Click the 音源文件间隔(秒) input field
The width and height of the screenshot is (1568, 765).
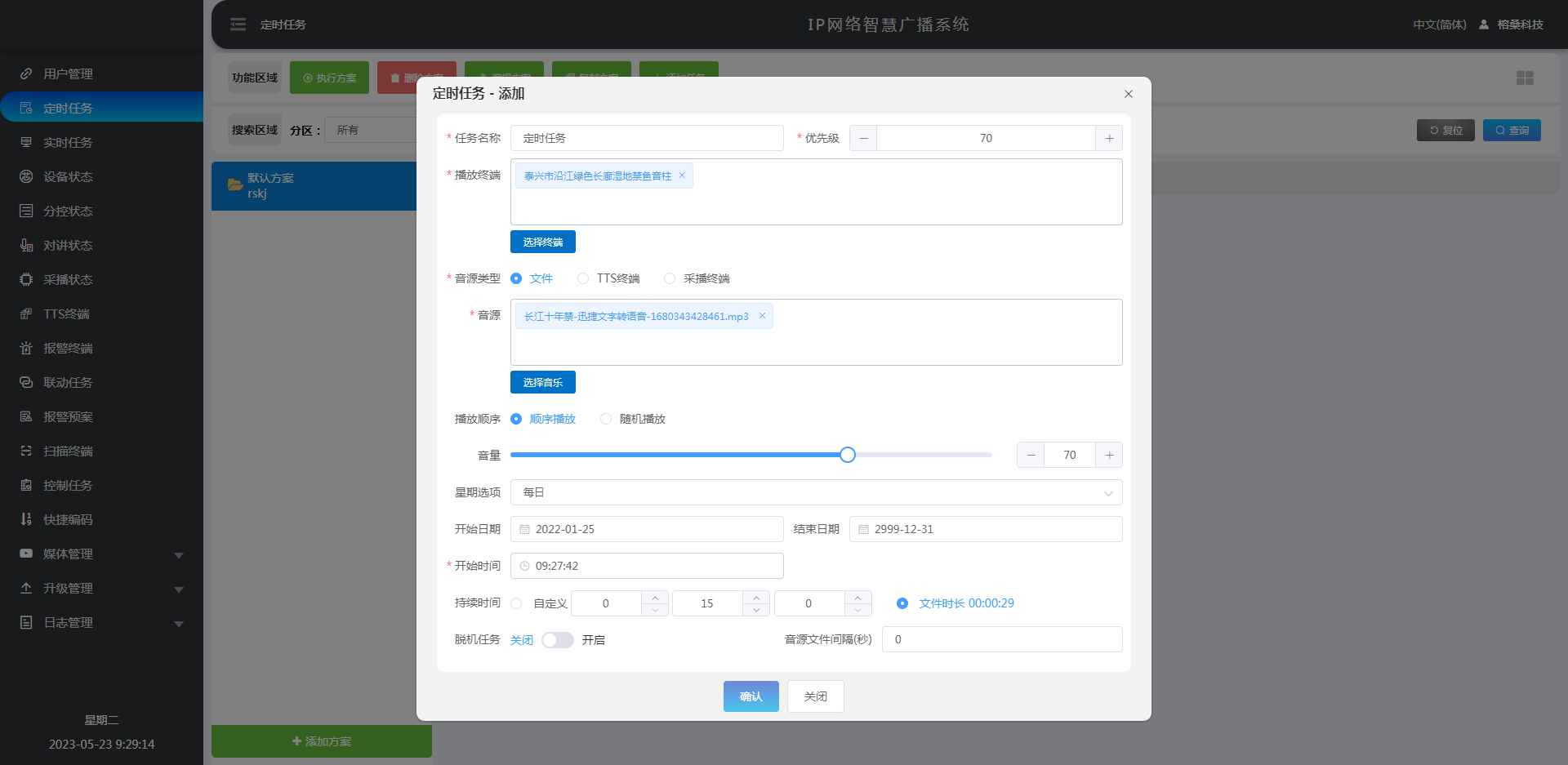click(1002, 639)
